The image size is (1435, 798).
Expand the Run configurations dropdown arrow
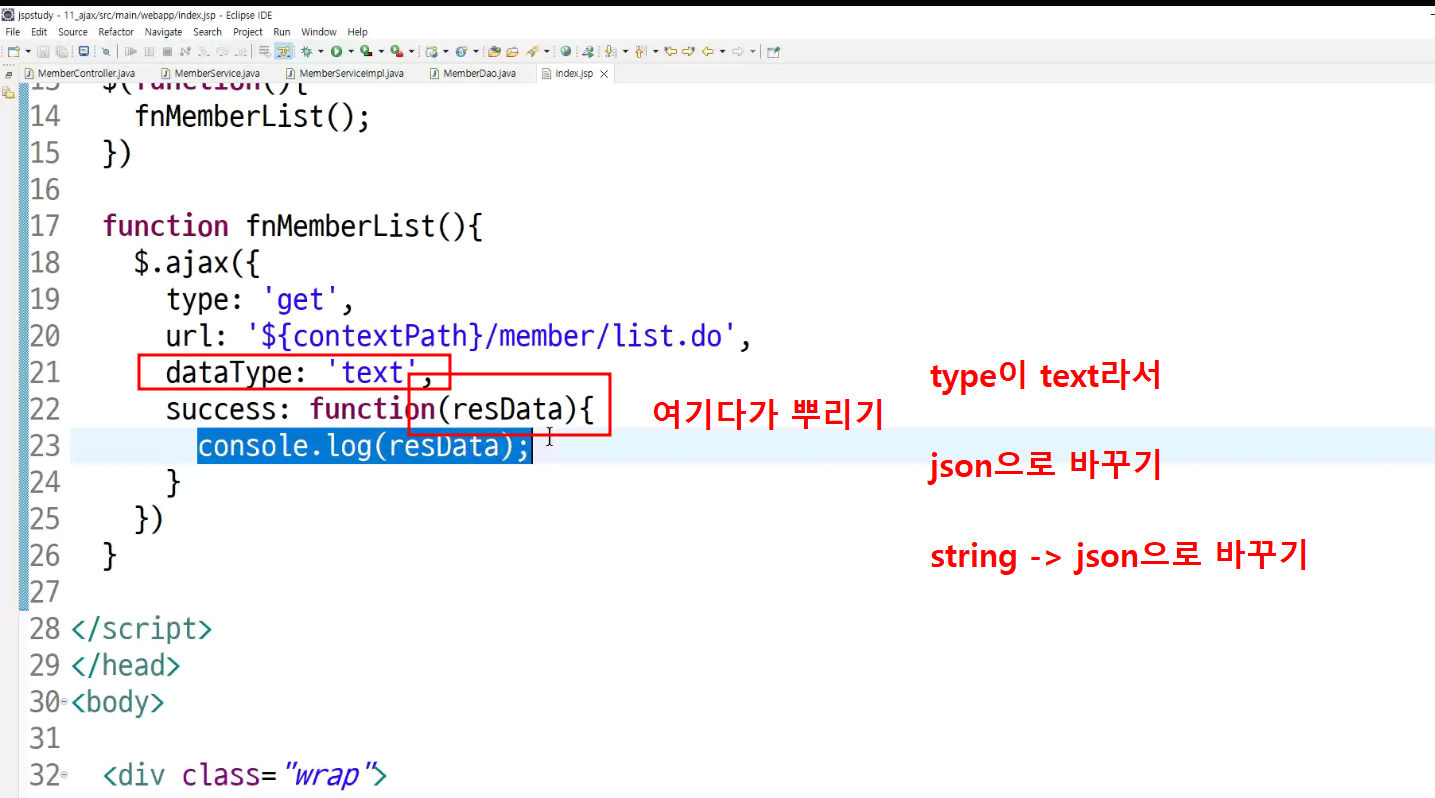point(351,52)
